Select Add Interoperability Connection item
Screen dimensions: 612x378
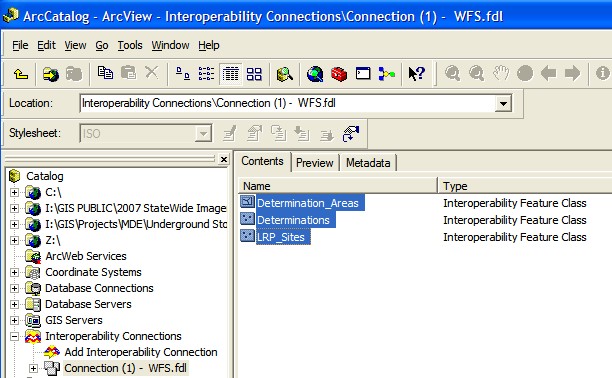point(141,352)
